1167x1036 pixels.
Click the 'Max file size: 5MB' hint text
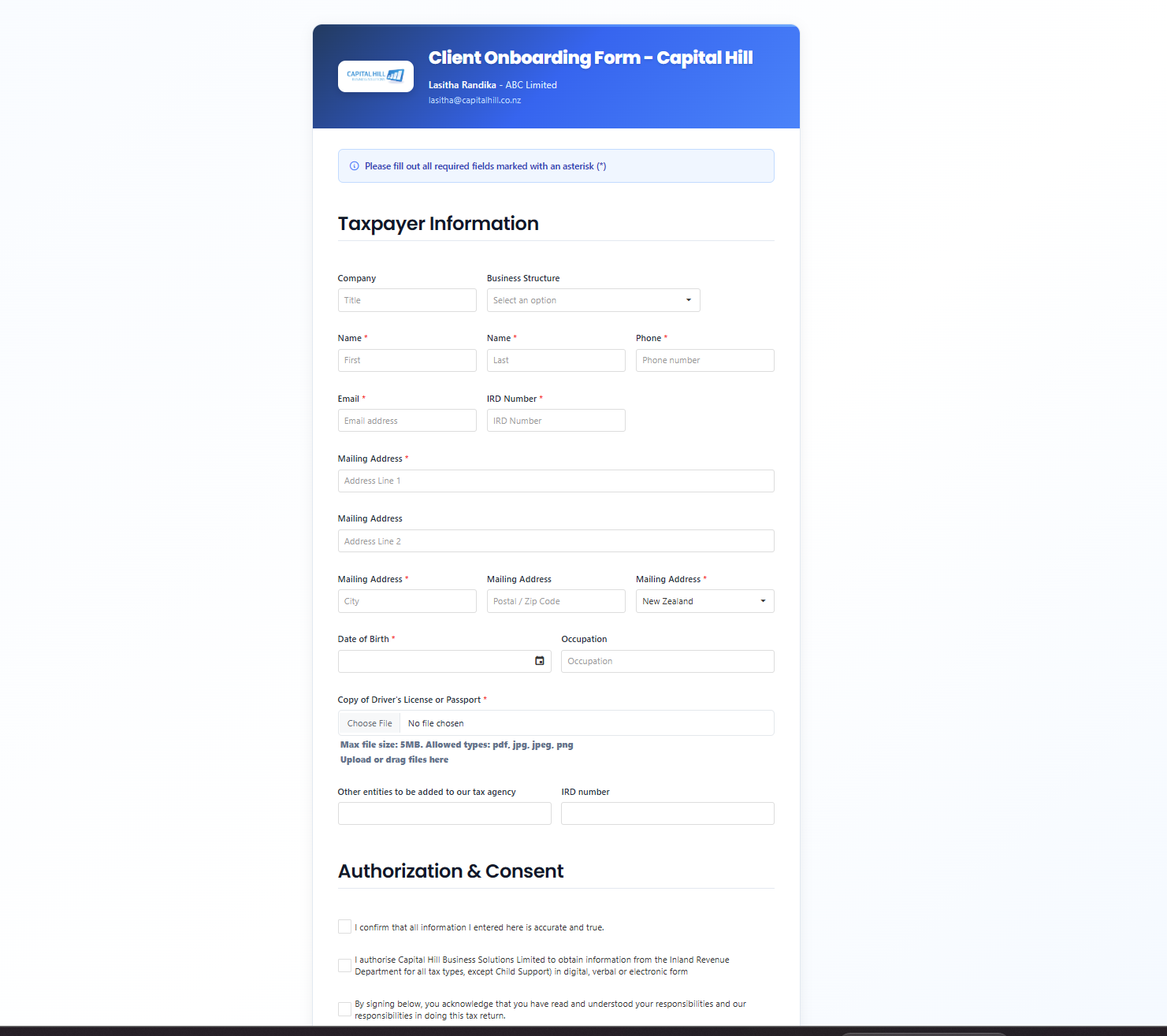457,745
